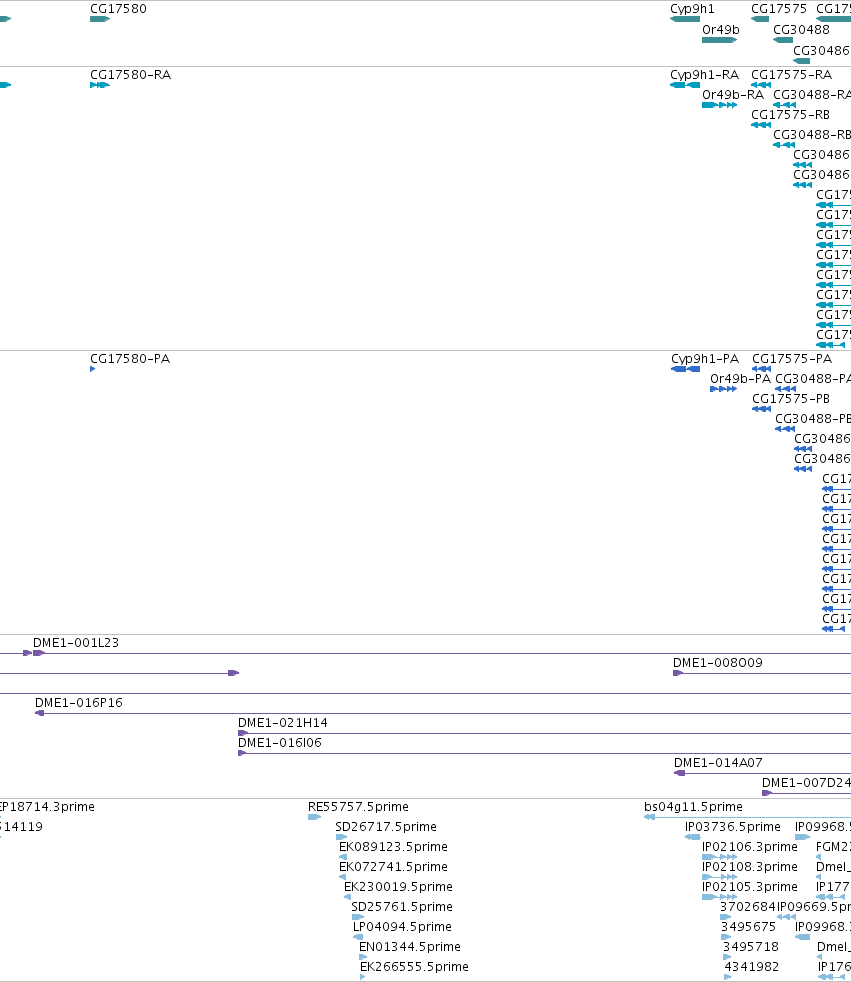Viewport: 851px width, 982px height.
Task: Open protein CG17580-PA
Action: pos(130,359)
